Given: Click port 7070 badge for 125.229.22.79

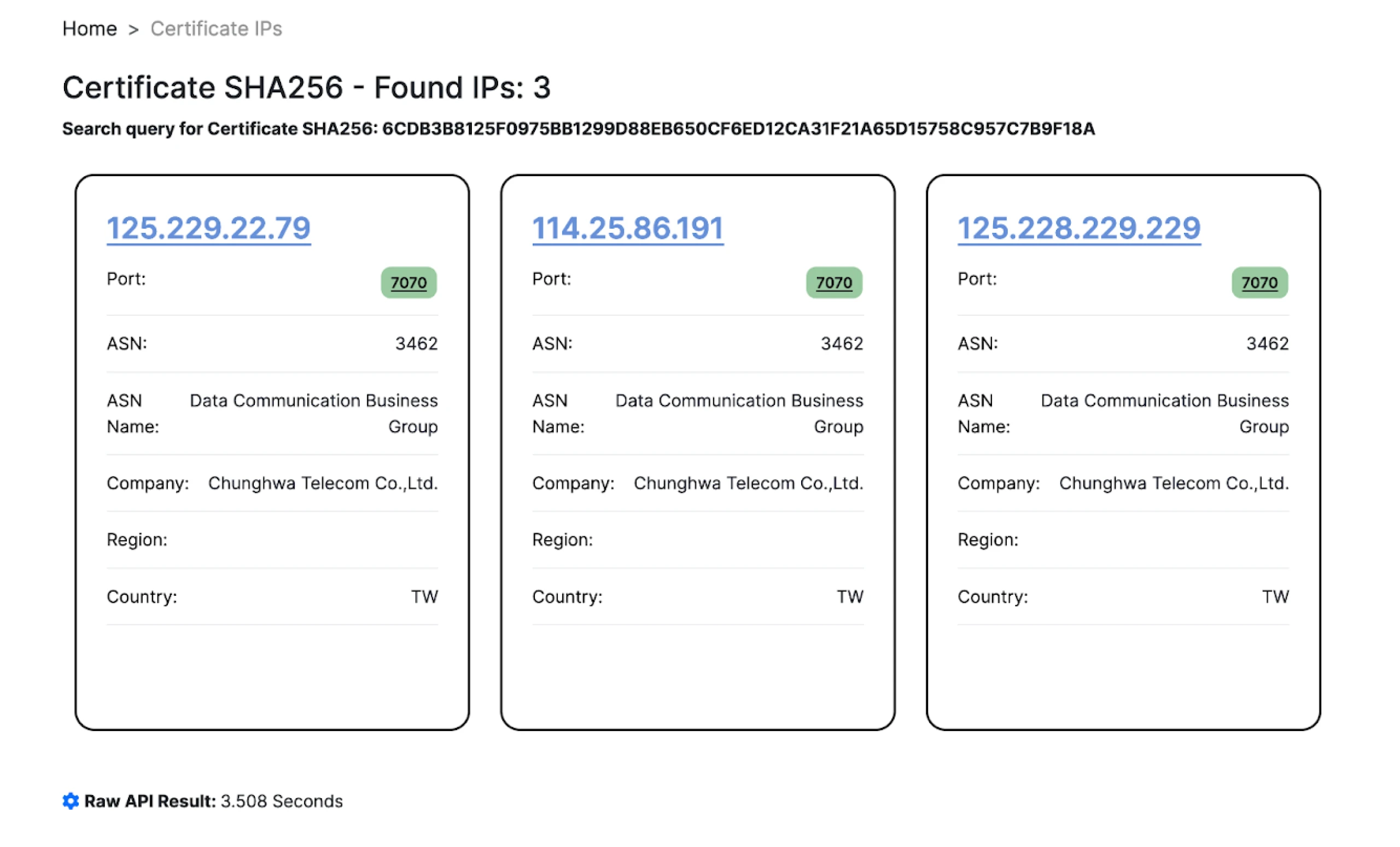Looking at the screenshot, I should [409, 282].
